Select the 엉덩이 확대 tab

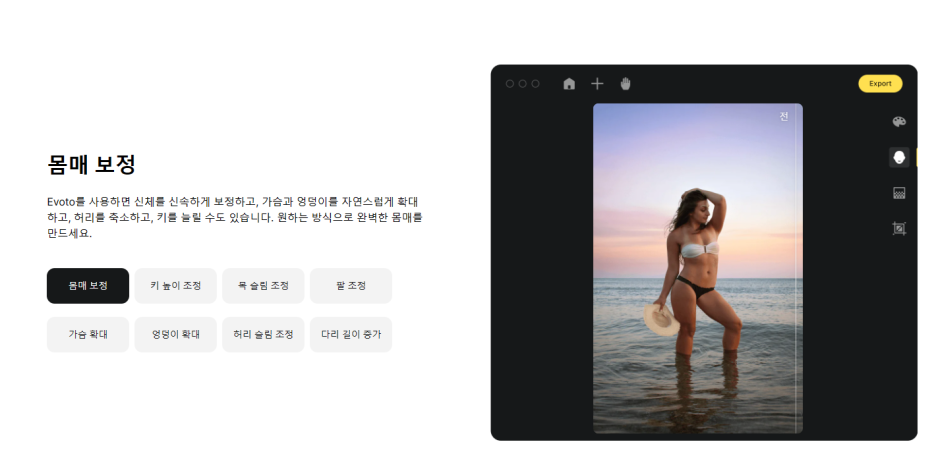coord(176,334)
